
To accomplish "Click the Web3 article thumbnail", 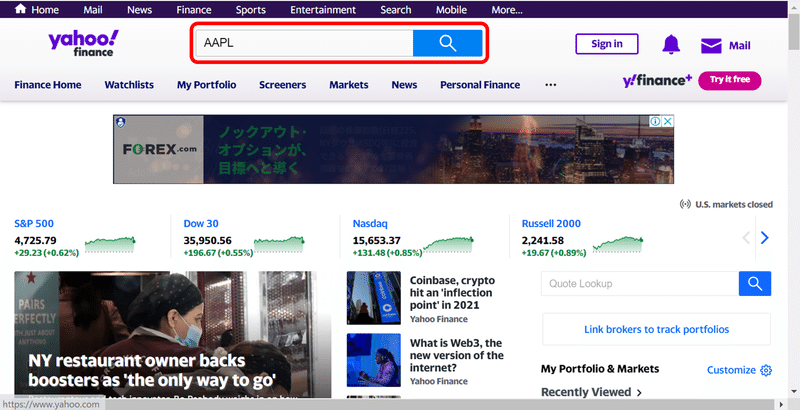I will click(x=374, y=360).
